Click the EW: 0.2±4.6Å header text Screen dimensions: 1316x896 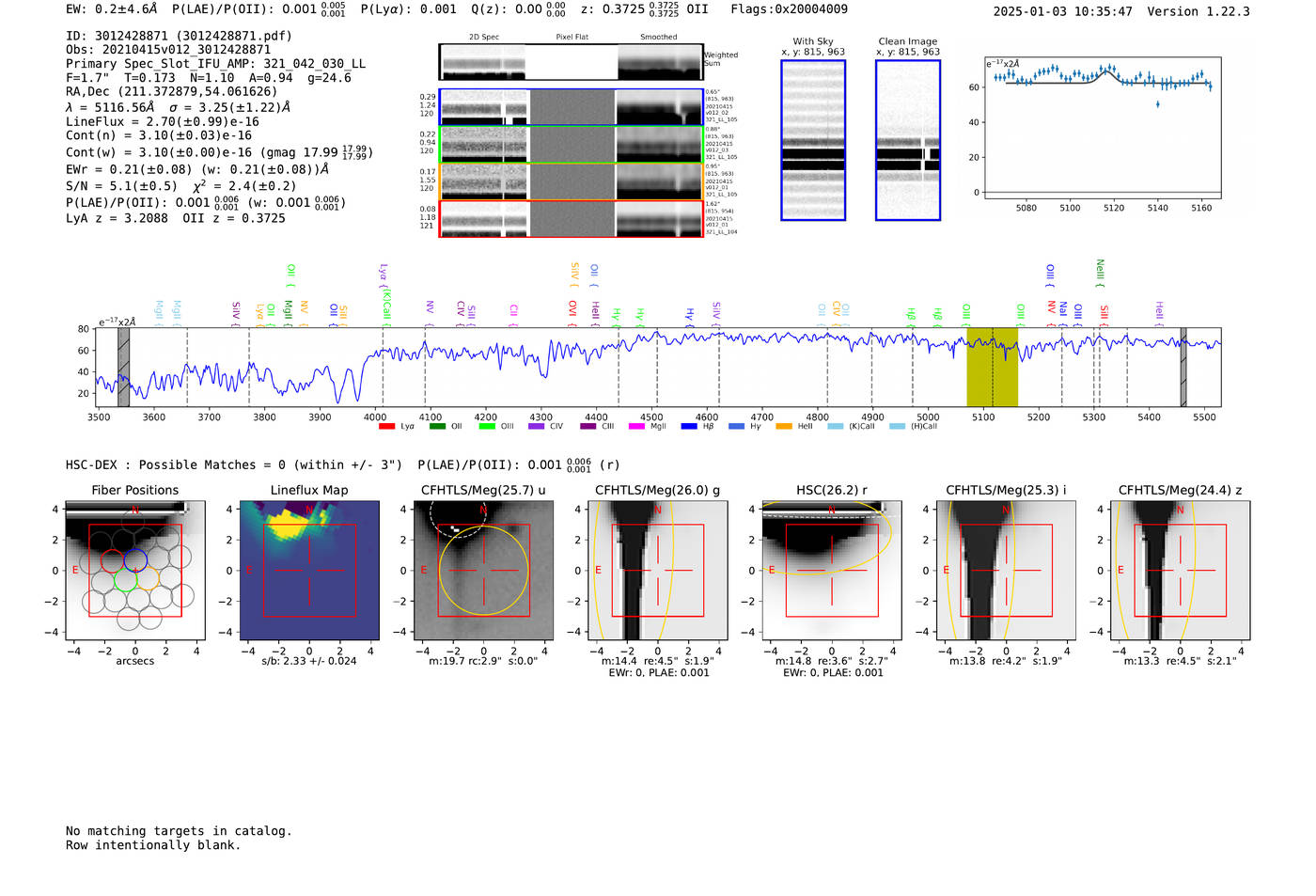[111, 9]
